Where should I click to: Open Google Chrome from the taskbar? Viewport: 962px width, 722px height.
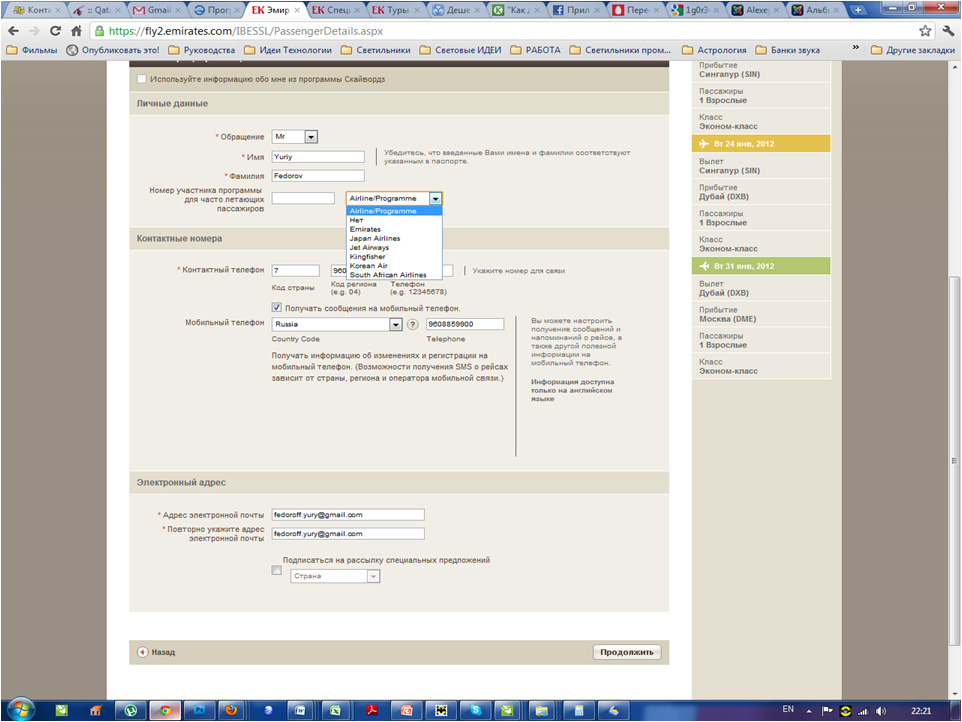coord(165,710)
